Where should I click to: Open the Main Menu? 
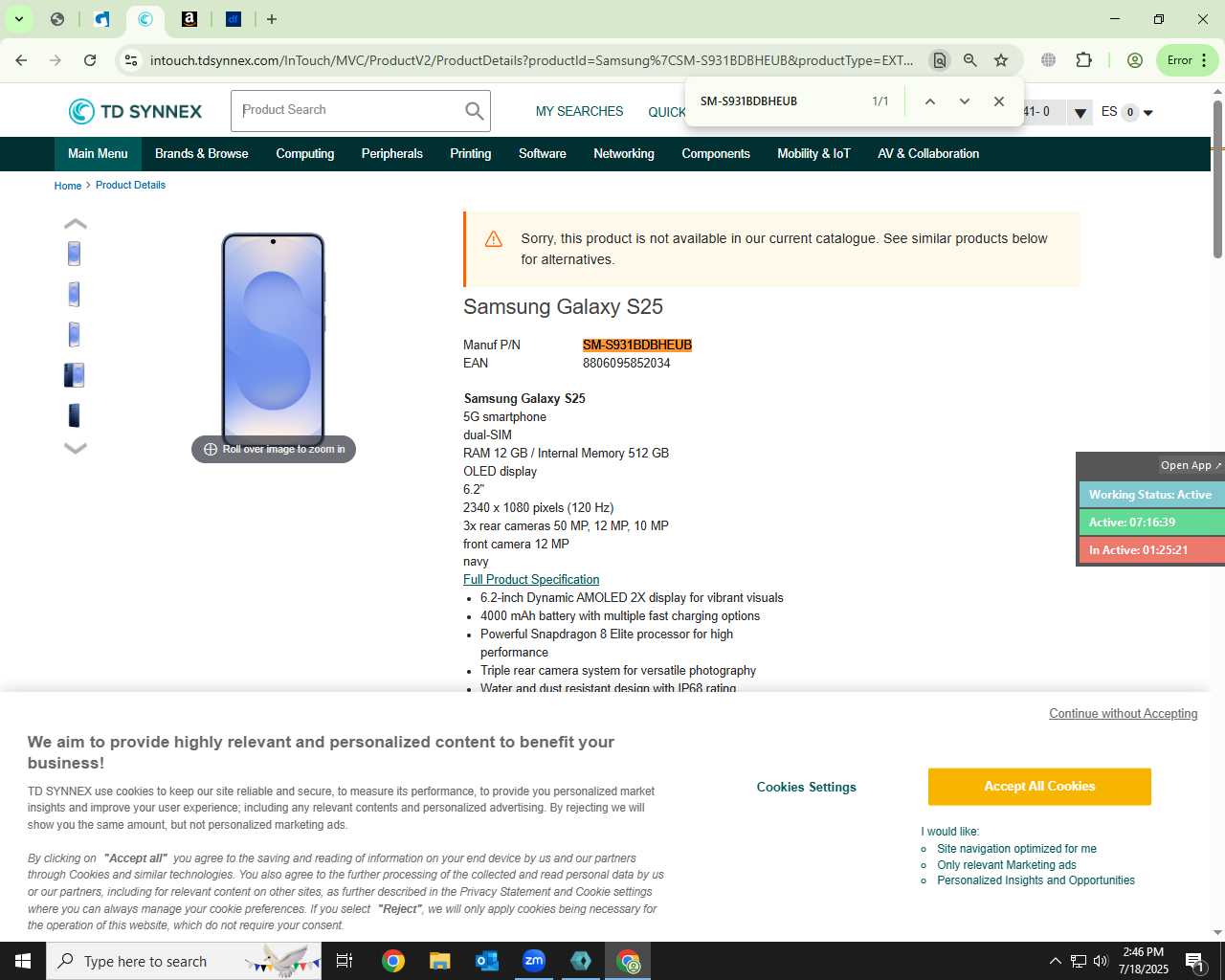tap(98, 154)
